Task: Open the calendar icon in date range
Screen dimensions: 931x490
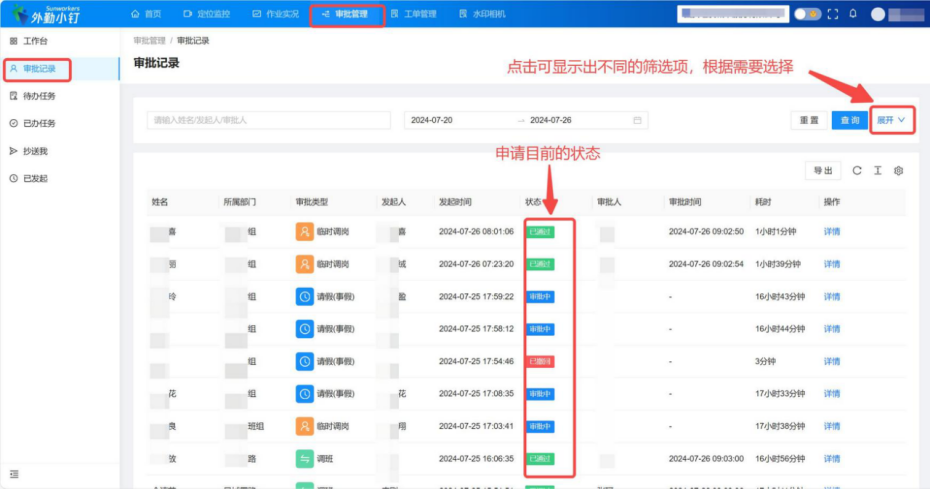Action: (x=637, y=120)
